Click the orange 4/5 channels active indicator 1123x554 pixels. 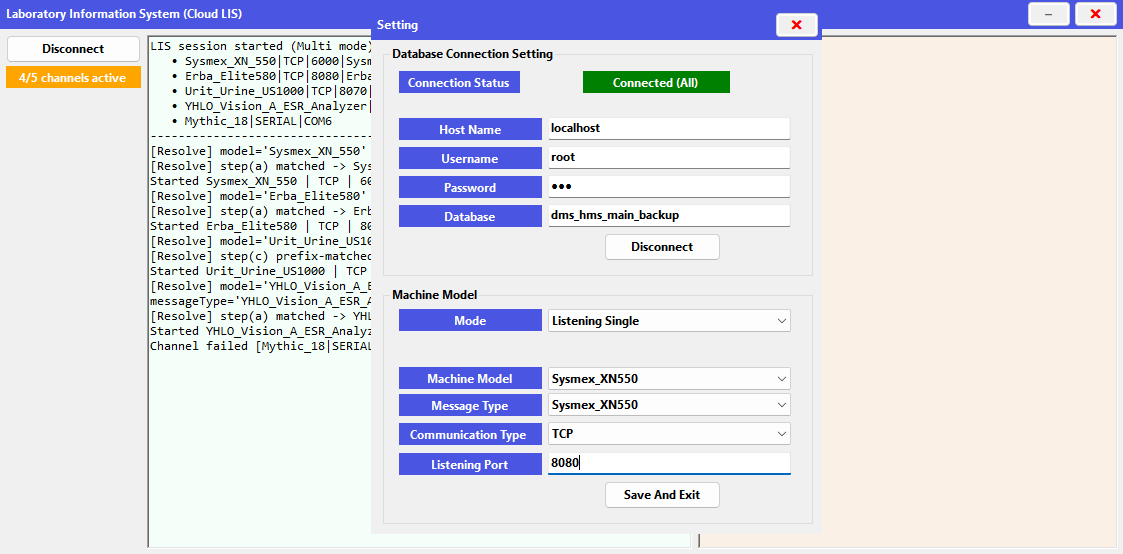pos(73,77)
